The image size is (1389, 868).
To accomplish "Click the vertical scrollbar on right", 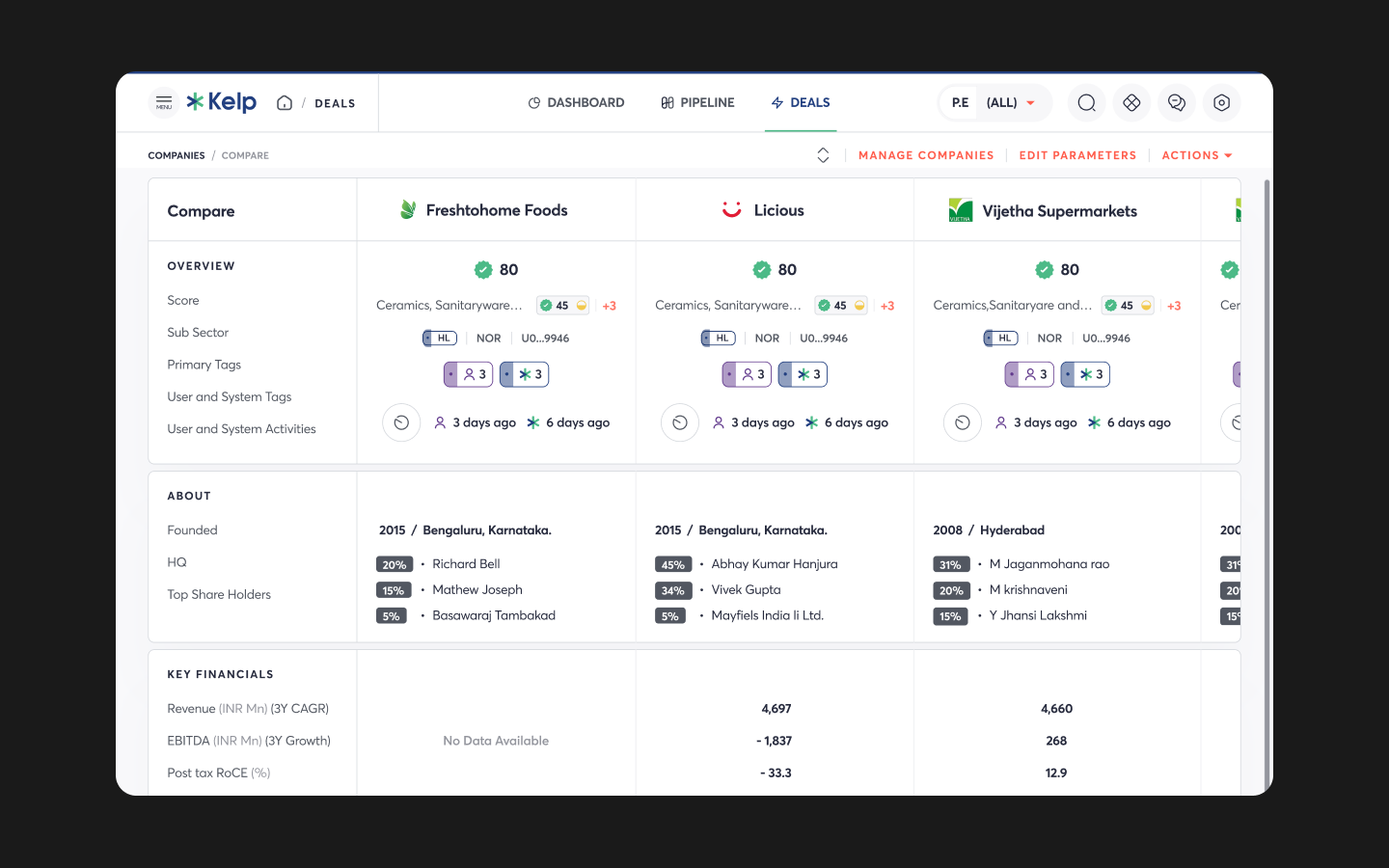I will (1267, 485).
